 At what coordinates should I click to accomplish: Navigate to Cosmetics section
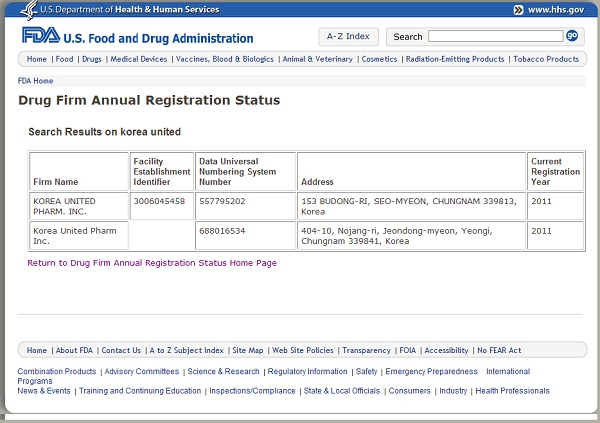pos(379,59)
